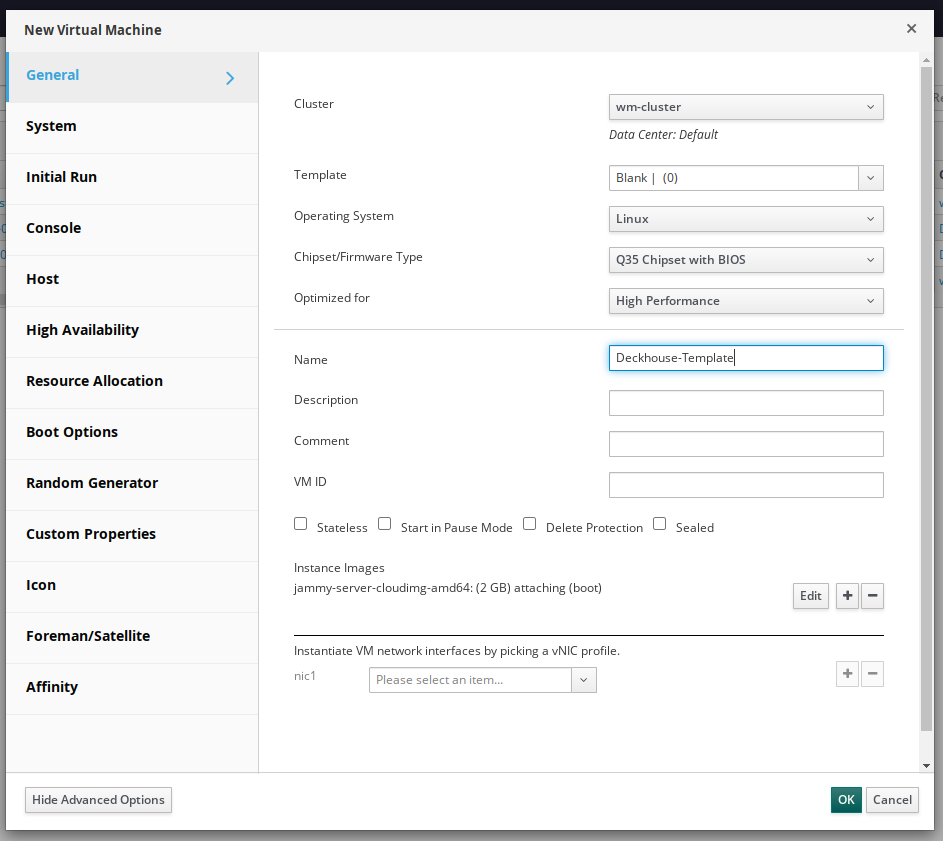Check the Sealed checkbox
The width and height of the screenshot is (943, 841).
coord(660,524)
